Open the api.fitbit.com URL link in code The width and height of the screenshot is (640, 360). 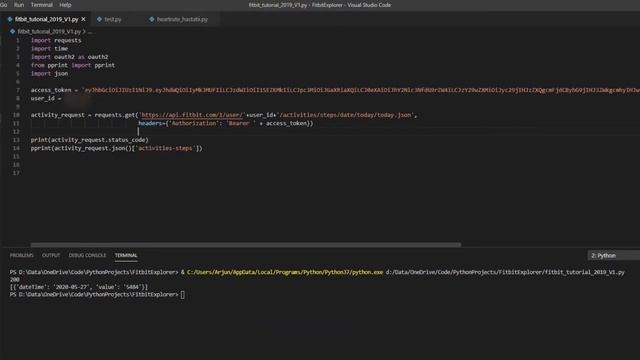click(192, 115)
